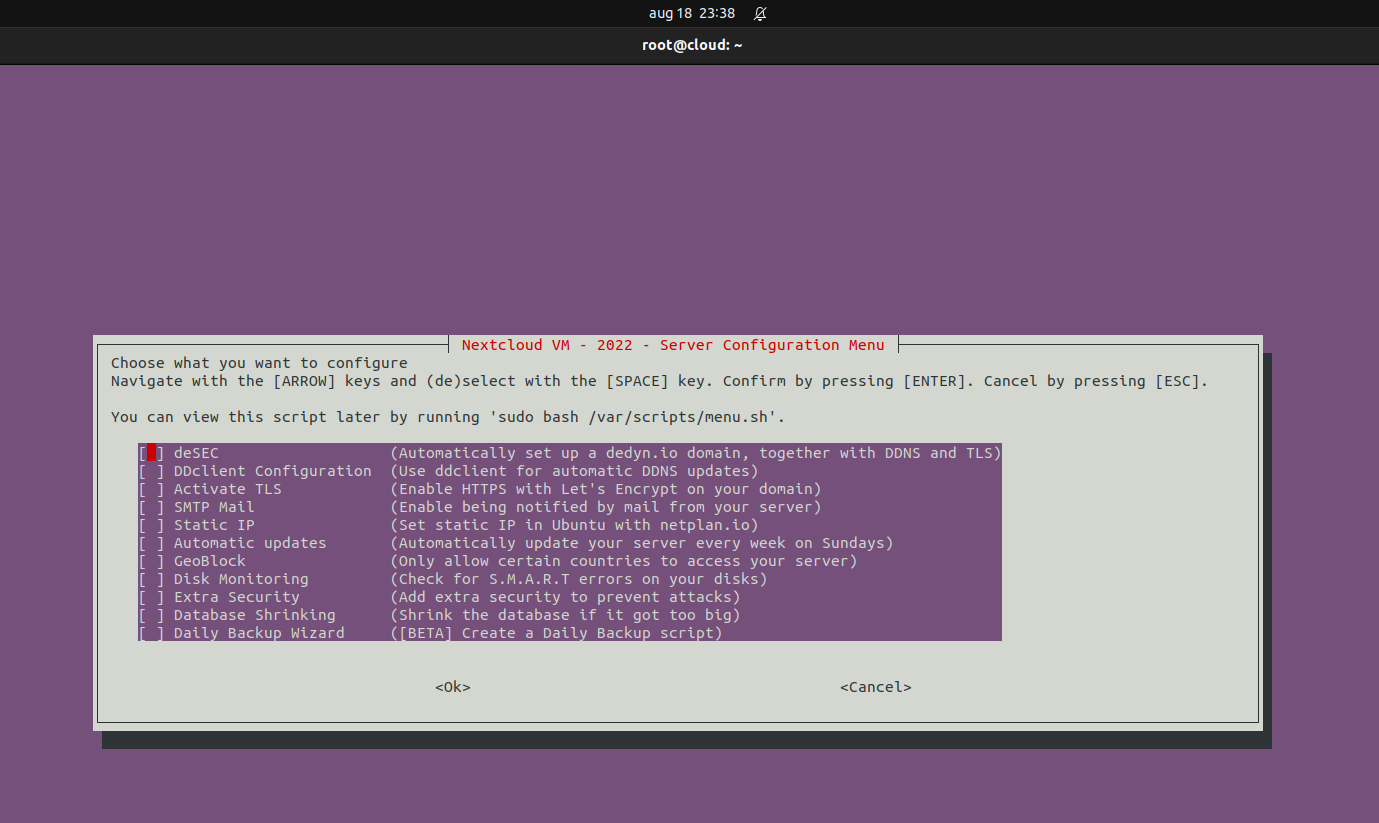Viewport: 1379px width, 823px height.
Task: Confirm selections with the Ok button
Action: click(452, 687)
